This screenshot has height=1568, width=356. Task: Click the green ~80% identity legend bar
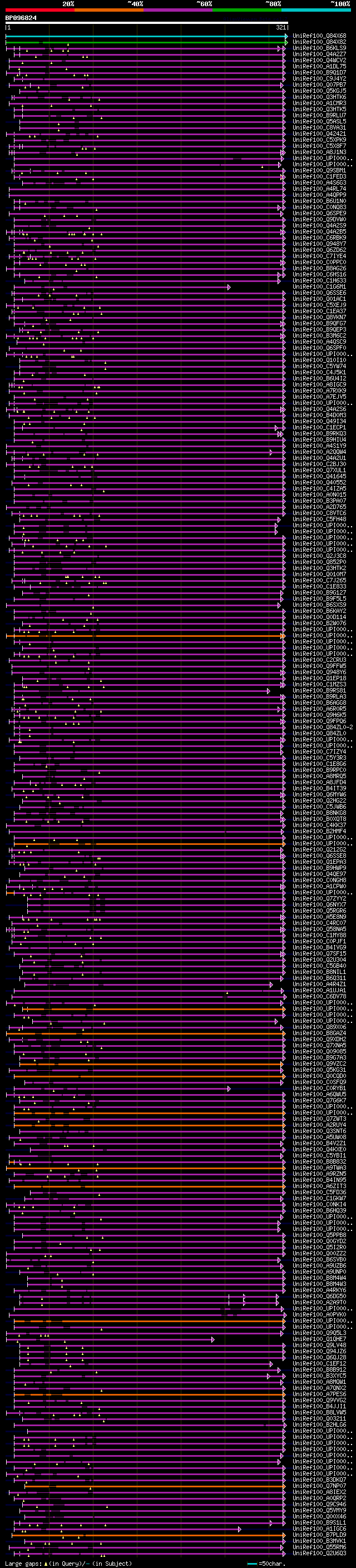(246, 10)
